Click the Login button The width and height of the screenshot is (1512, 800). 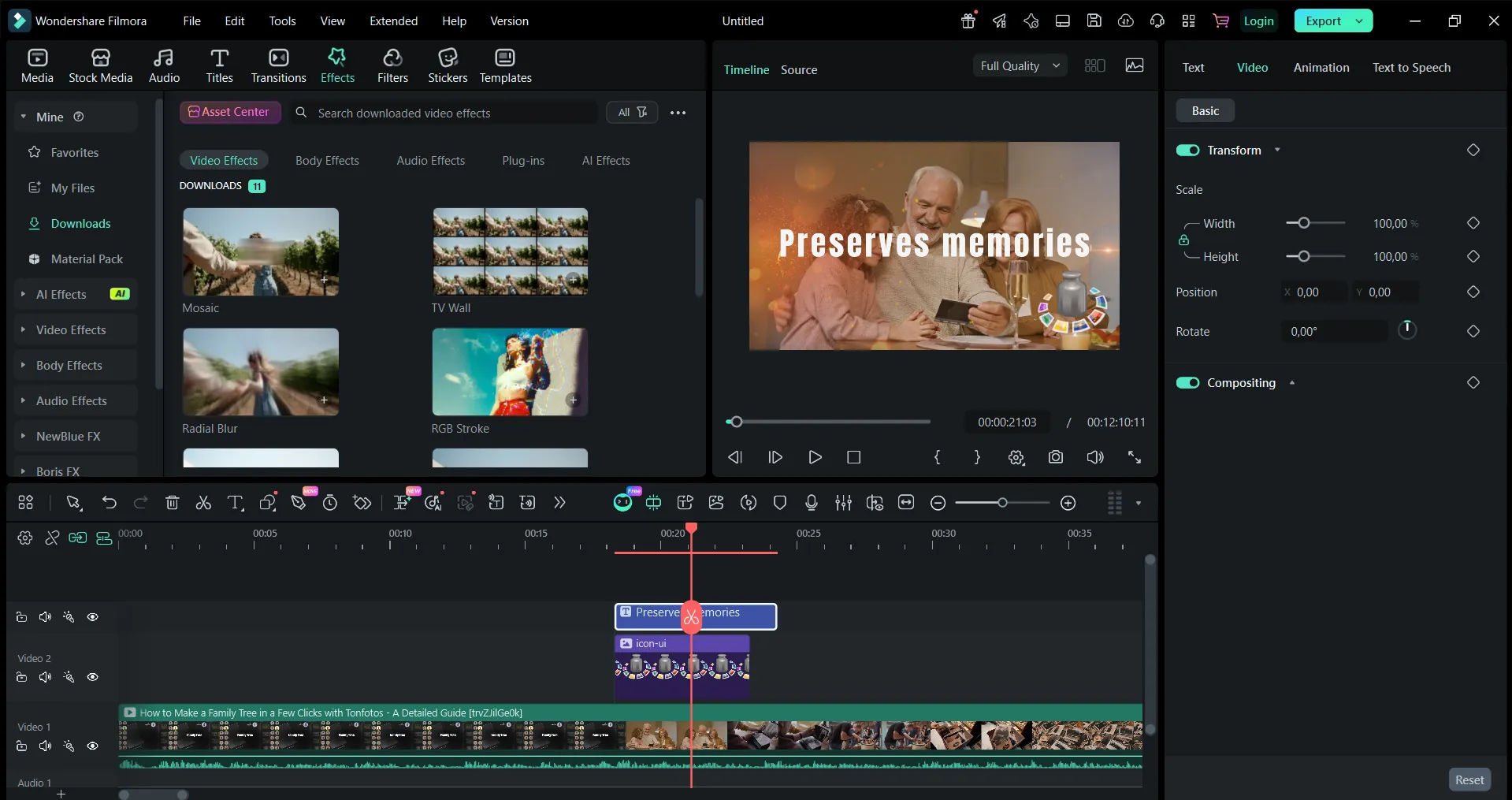(1259, 20)
